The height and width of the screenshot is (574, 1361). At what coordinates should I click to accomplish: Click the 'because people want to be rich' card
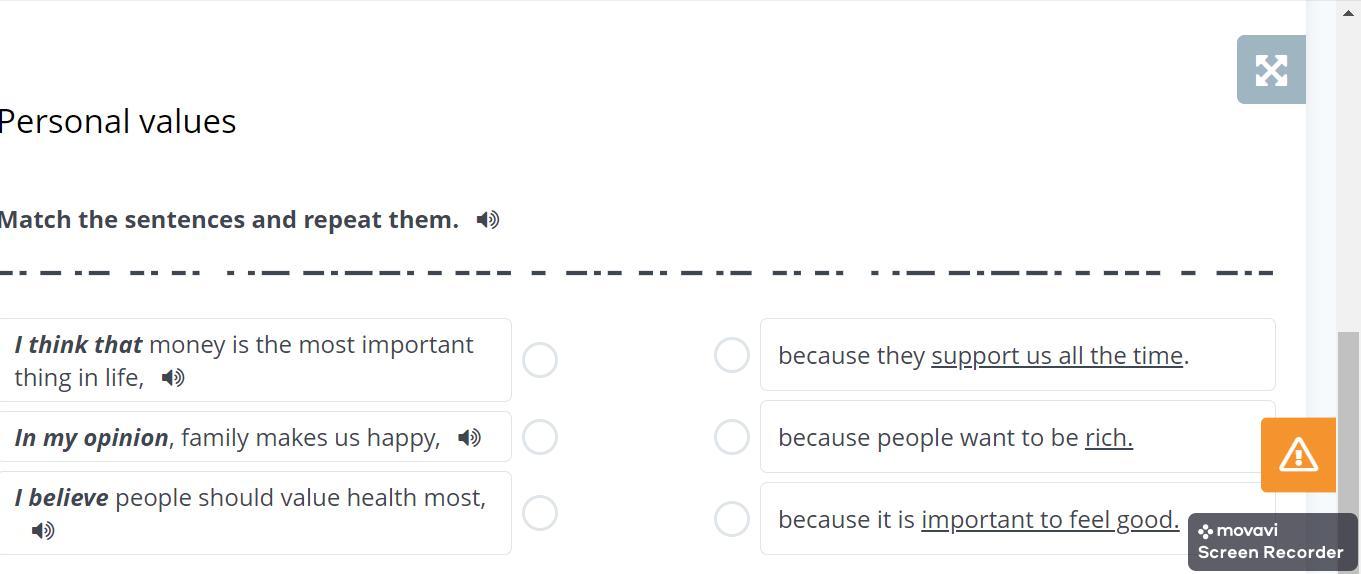pyautogui.click(x=1000, y=437)
